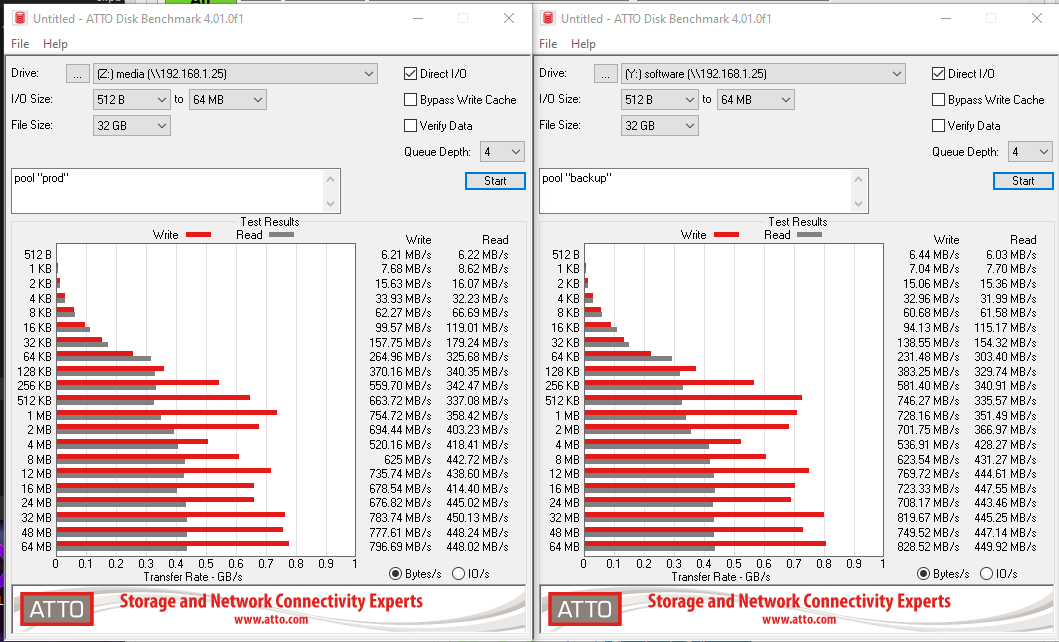Close the Y: software benchmark window
This screenshot has width=1059, height=642.
pyautogui.click(x=1037, y=18)
